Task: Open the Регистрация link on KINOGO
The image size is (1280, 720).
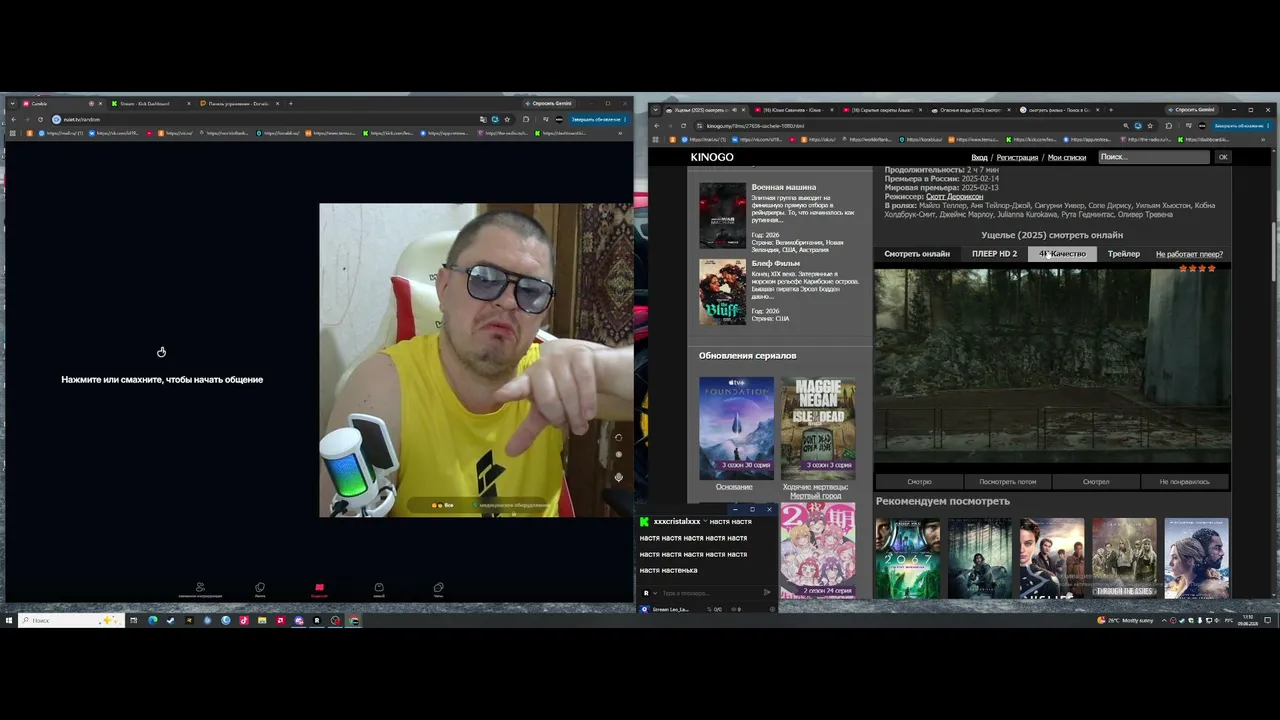Action: point(1017,158)
